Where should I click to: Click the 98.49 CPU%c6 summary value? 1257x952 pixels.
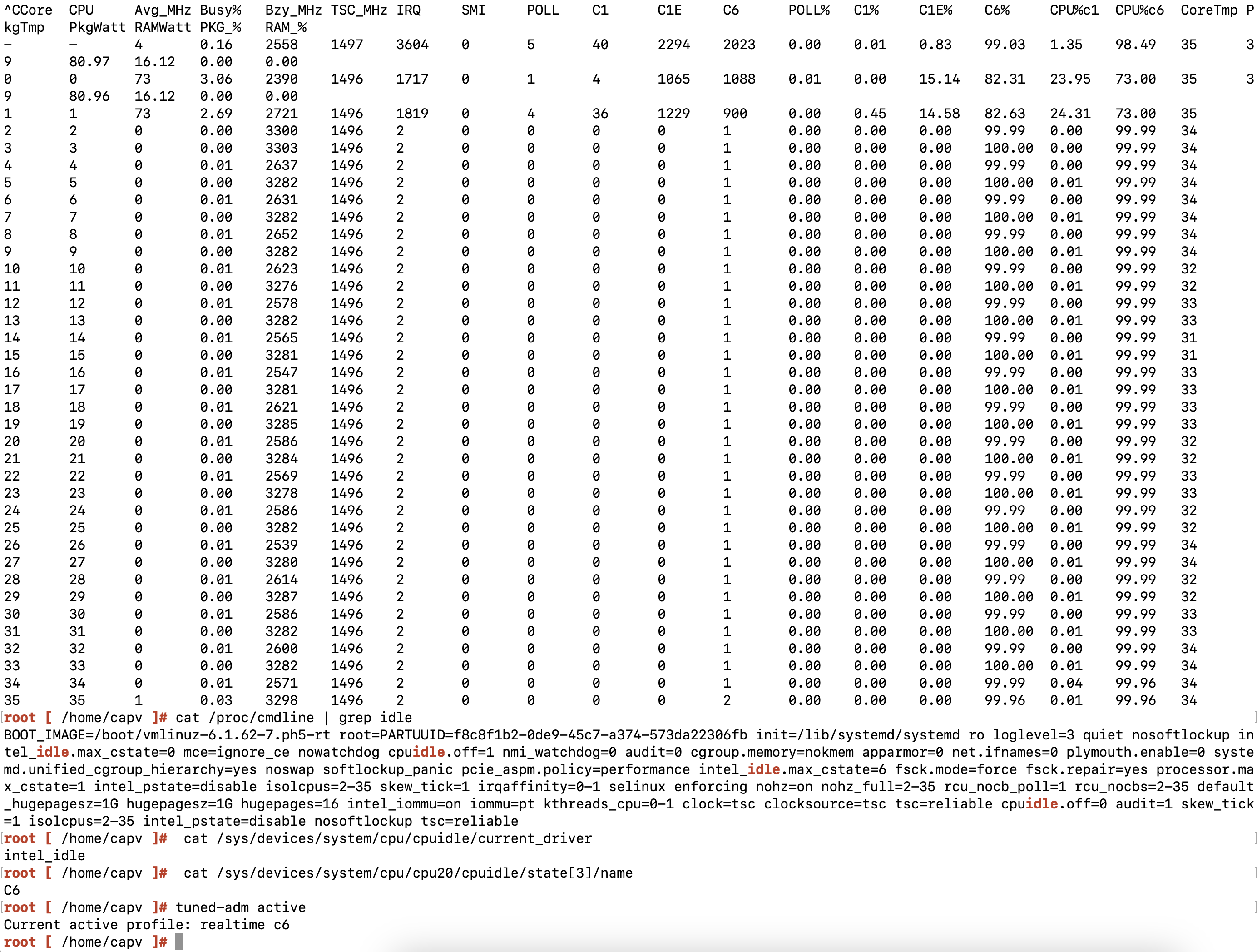(1135, 45)
